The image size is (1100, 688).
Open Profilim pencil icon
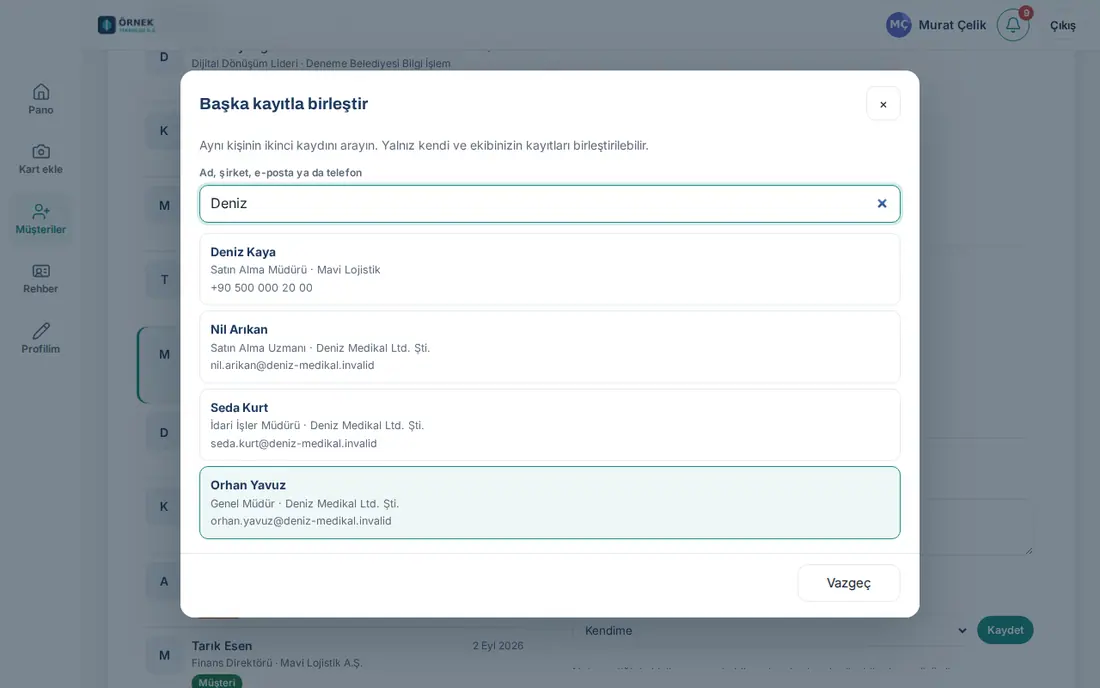pos(41,330)
